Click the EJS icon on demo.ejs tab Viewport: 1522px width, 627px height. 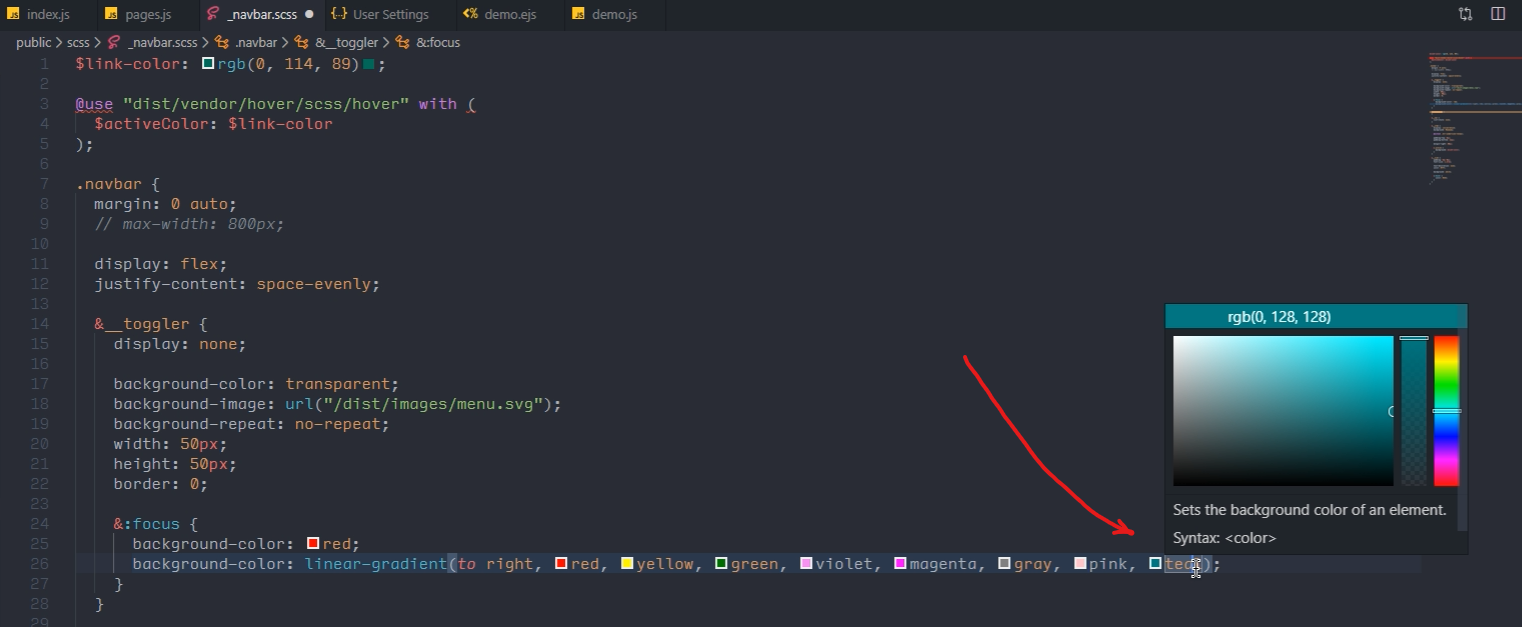click(471, 14)
